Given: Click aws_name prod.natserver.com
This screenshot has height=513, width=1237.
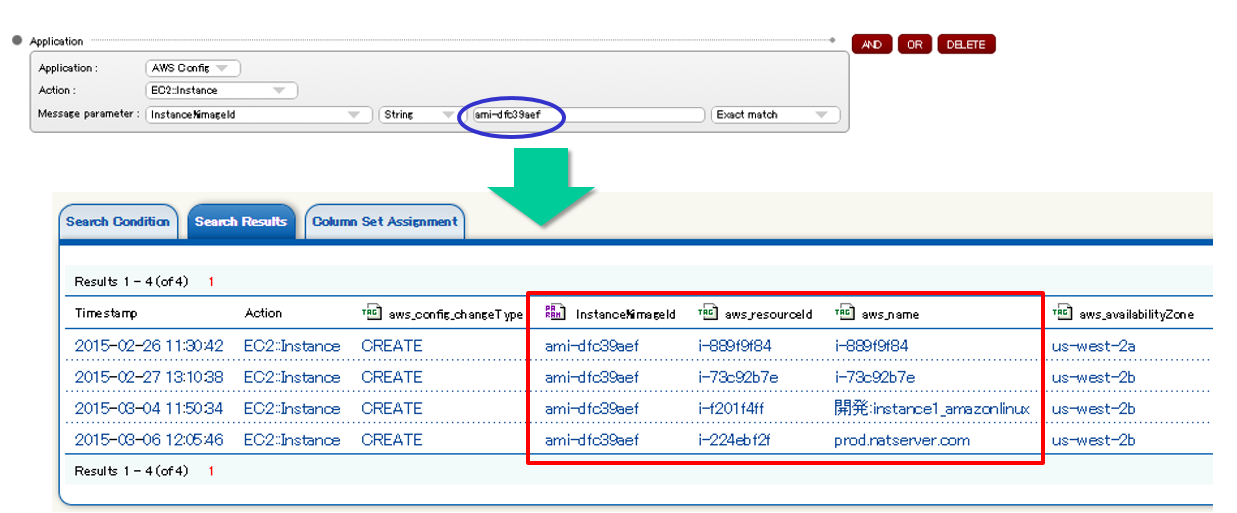Looking at the screenshot, I should point(902,439).
